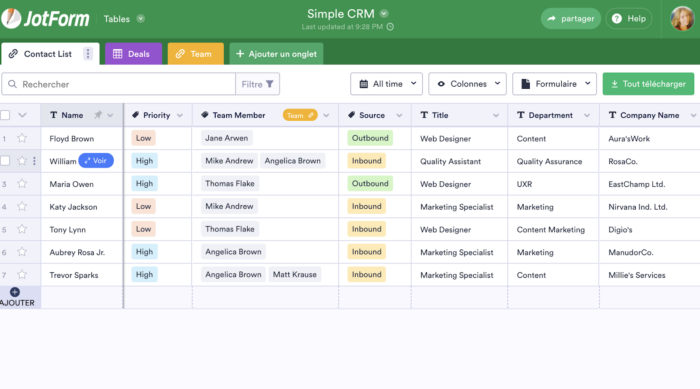Toggle the William row checkbox

[x=5, y=161]
